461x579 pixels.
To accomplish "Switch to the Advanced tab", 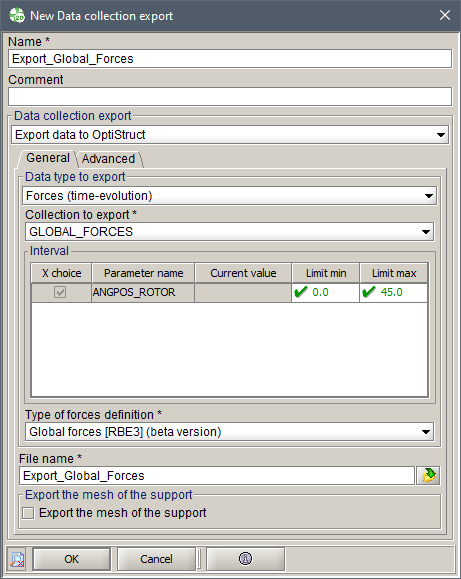I will pyautogui.click(x=109, y=159).
